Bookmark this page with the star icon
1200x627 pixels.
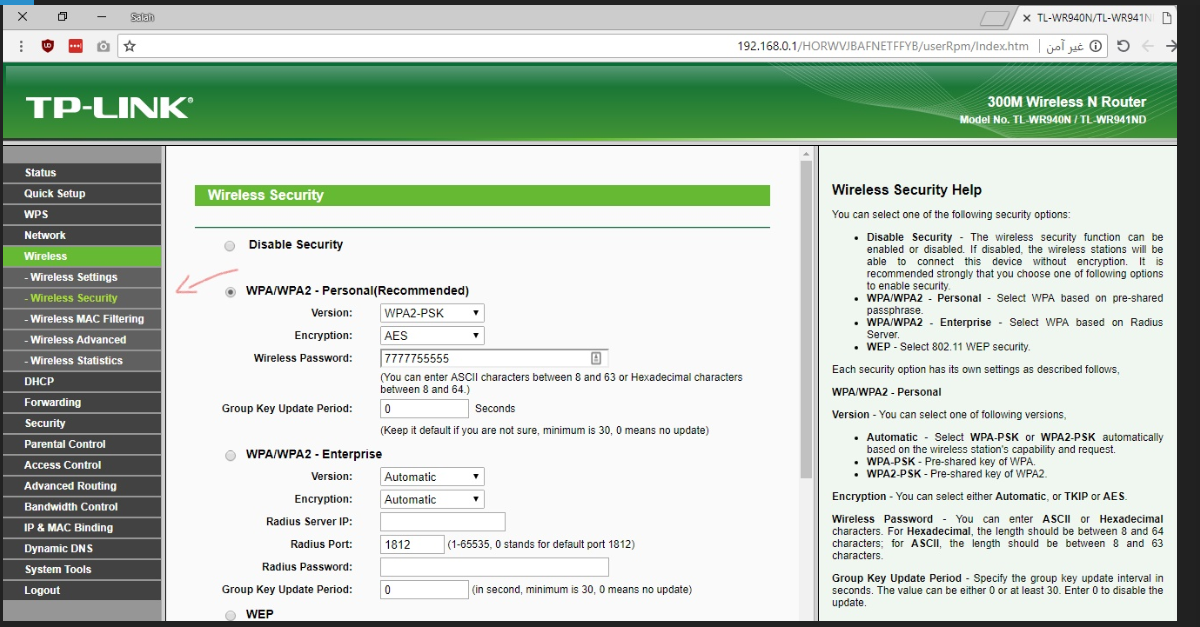point(130,46)
